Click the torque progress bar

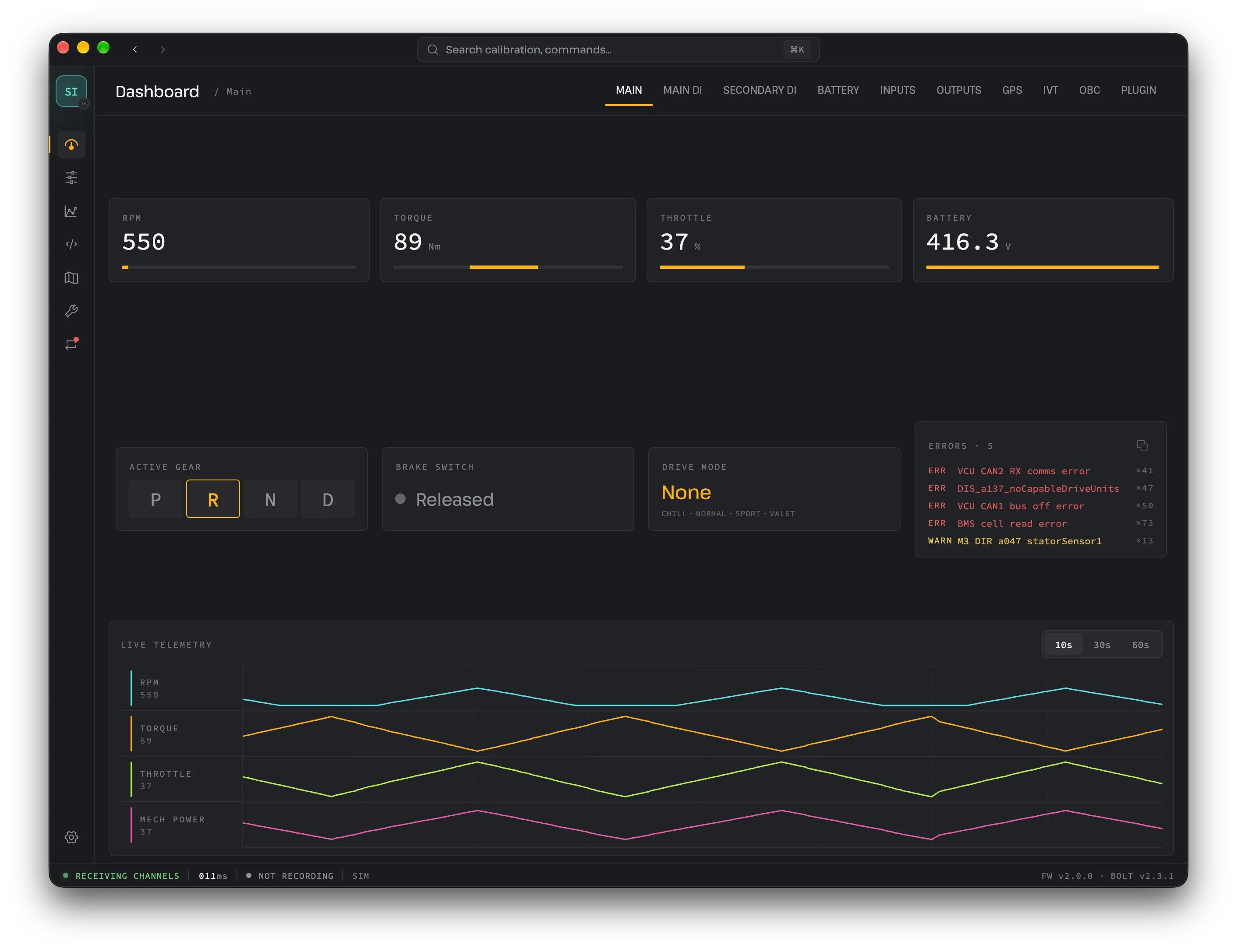508,267
